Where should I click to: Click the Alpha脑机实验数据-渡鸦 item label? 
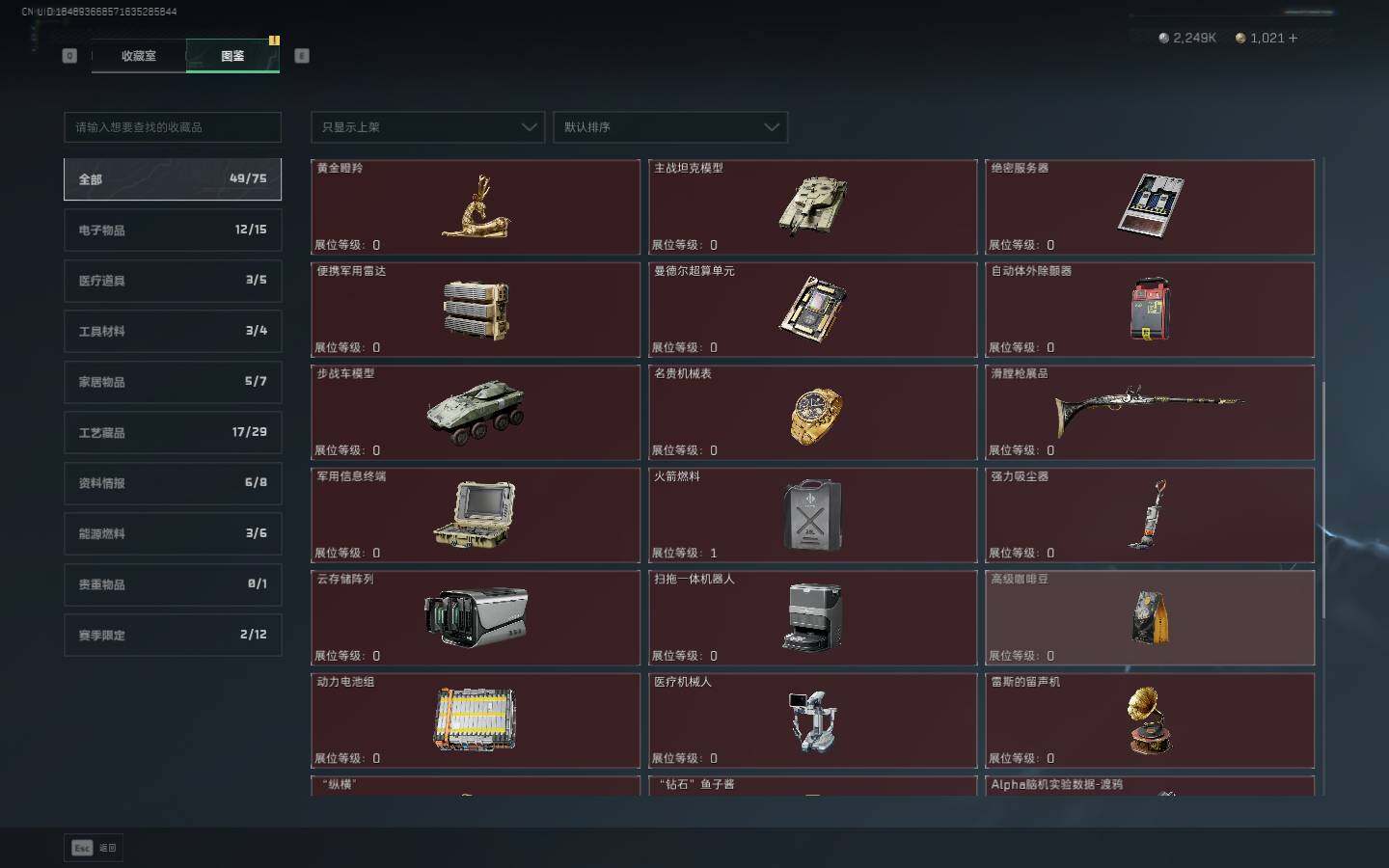point(1056,784)
